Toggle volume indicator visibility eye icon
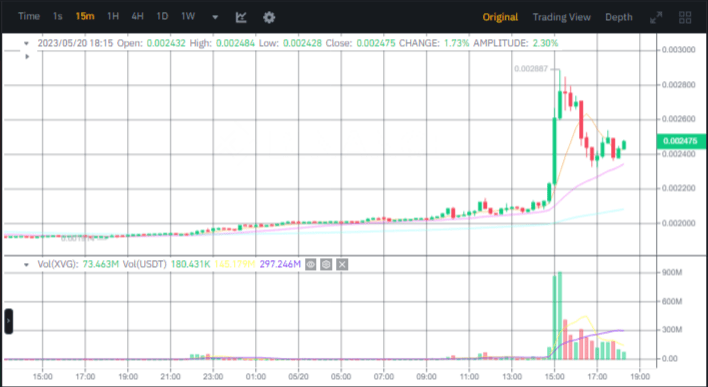This screenshot has height=387, width=708. click(x=310, y=265)
